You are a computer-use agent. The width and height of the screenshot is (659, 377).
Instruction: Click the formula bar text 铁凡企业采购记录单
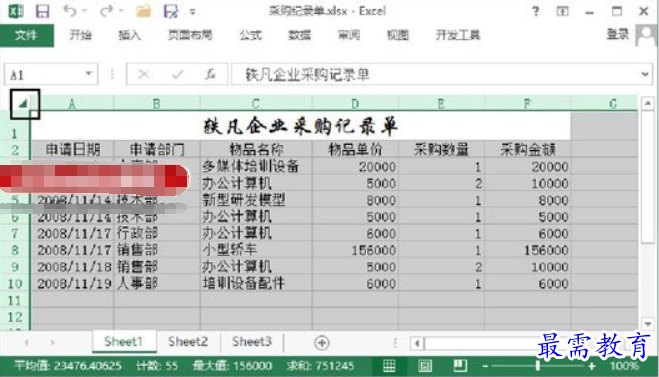click(x=307, y=75)
